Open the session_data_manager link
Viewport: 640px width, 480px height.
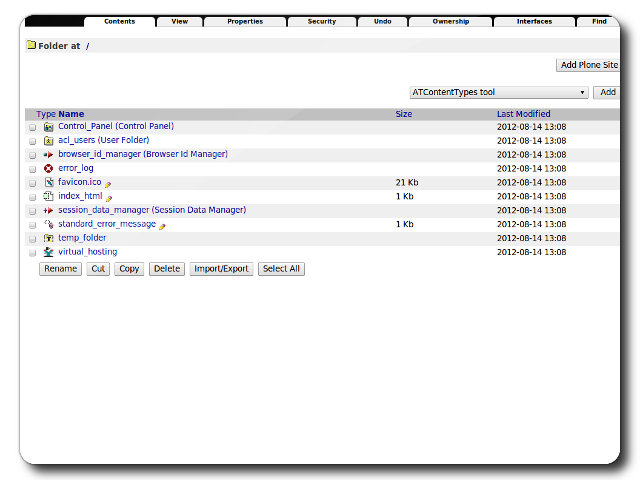click(x=151, y=210)
